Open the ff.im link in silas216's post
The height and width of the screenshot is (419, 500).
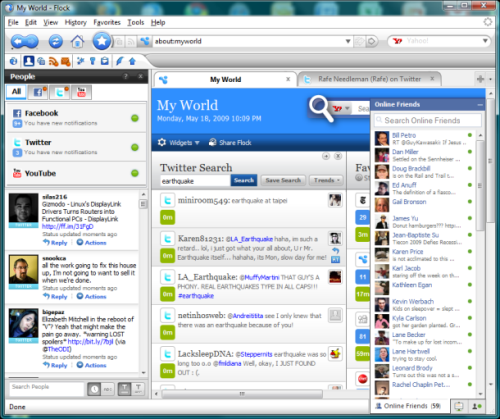click(68, 227)
